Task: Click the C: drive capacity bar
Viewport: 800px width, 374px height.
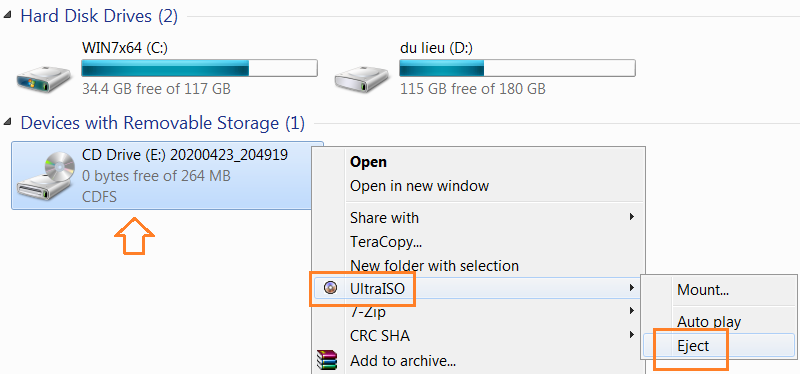Action: pos(199,68)
